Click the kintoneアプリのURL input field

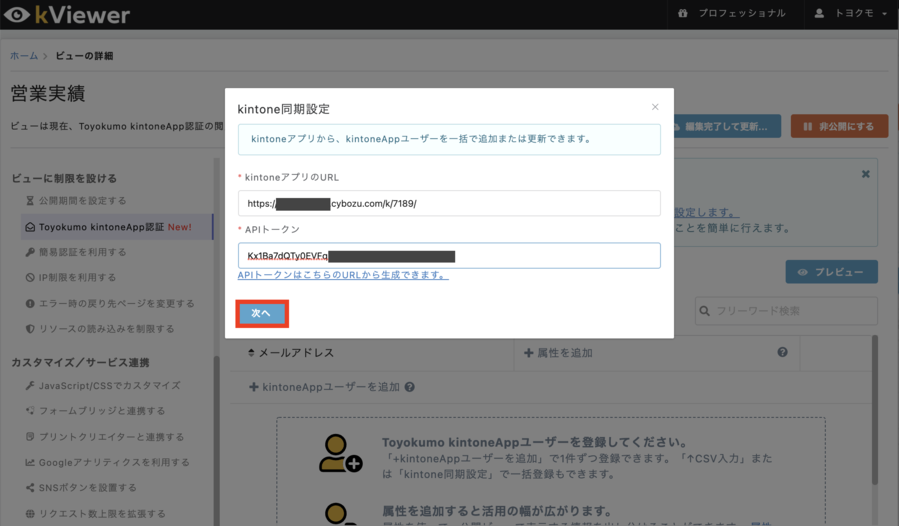(x=449, y=203)
